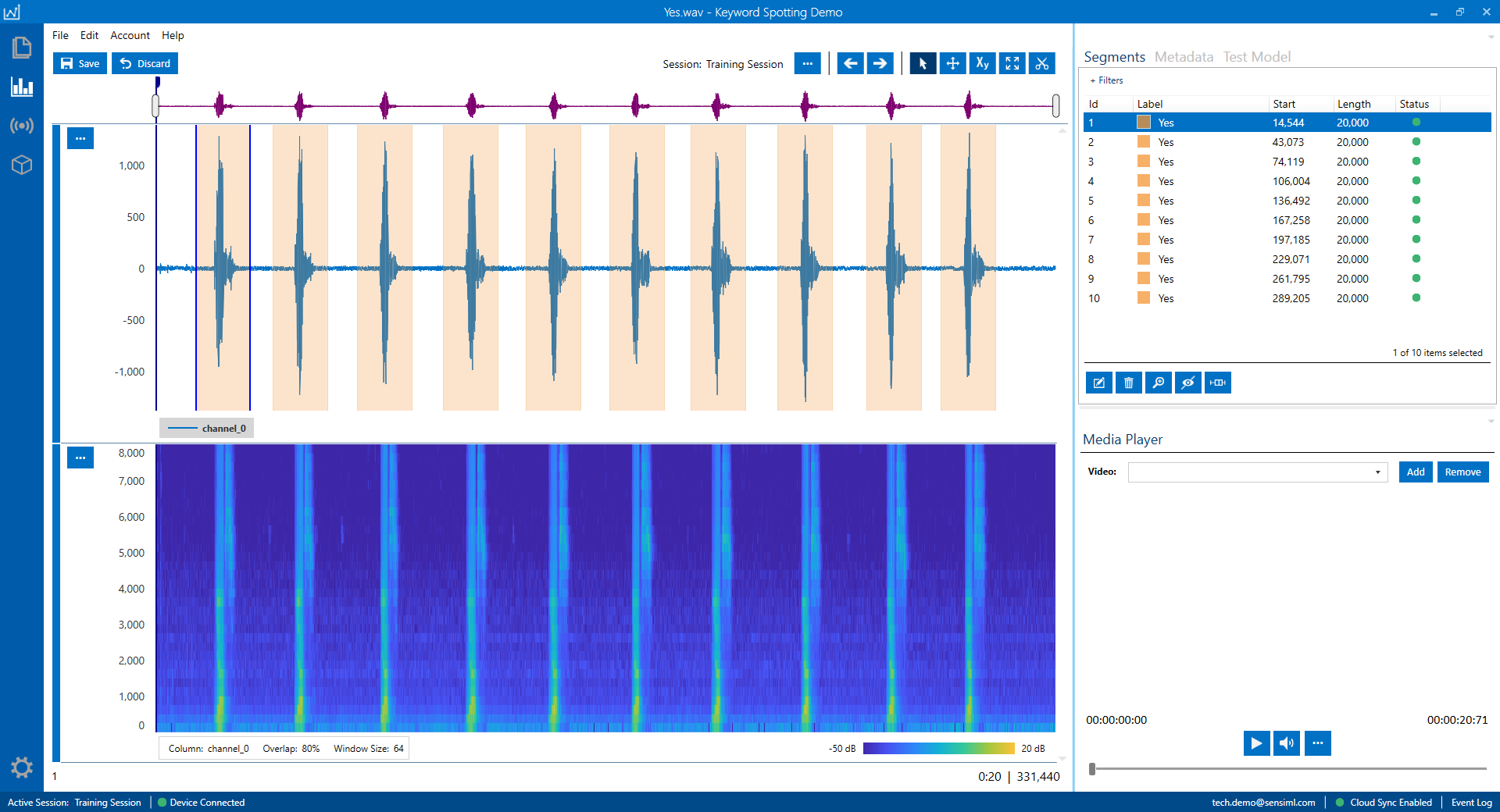The height and width of the screenshot is (812, 1500).
Task: Click the channel_0 legend entry
Action: click(207, 428)
